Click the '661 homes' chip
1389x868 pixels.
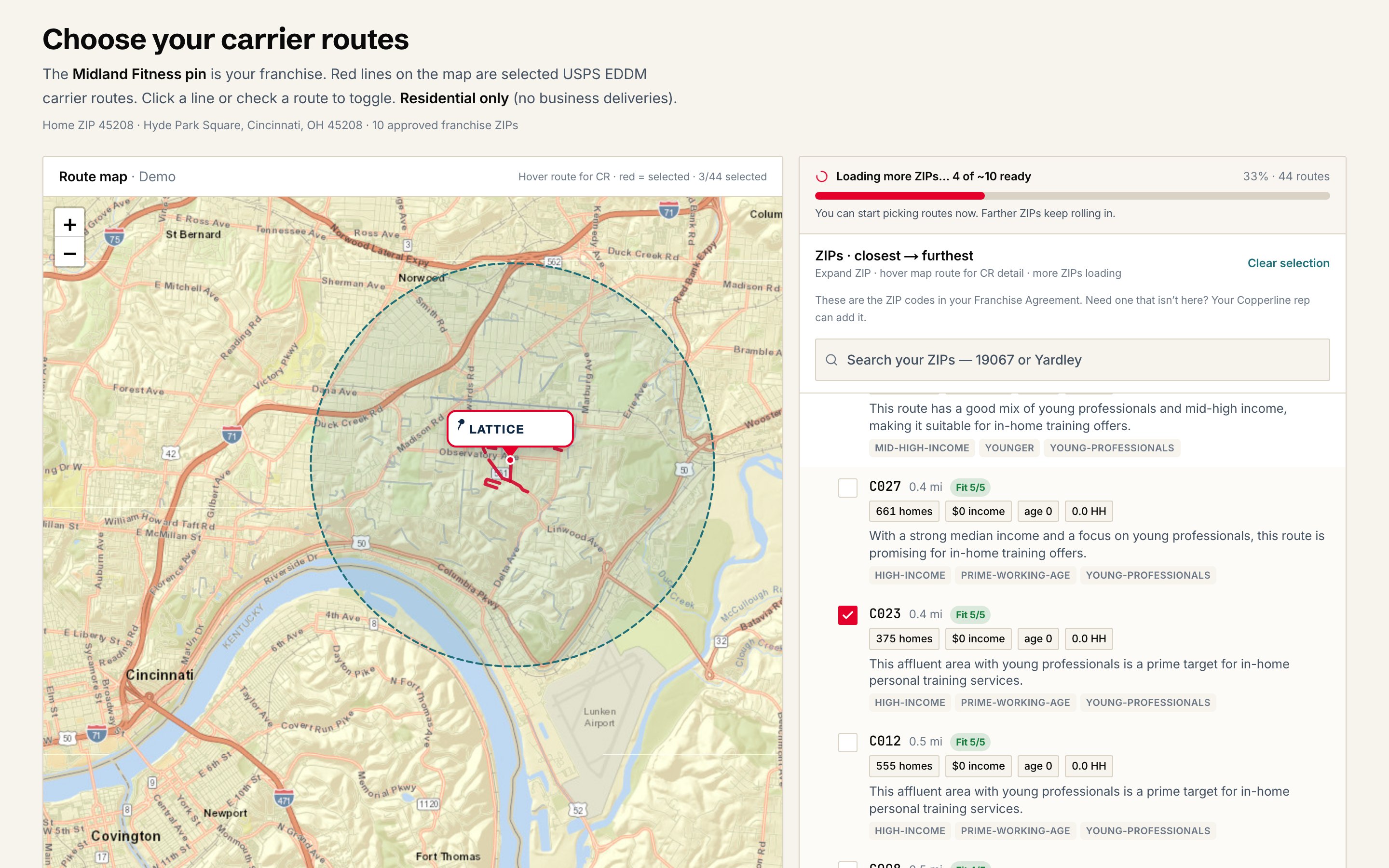coord(904,511)
